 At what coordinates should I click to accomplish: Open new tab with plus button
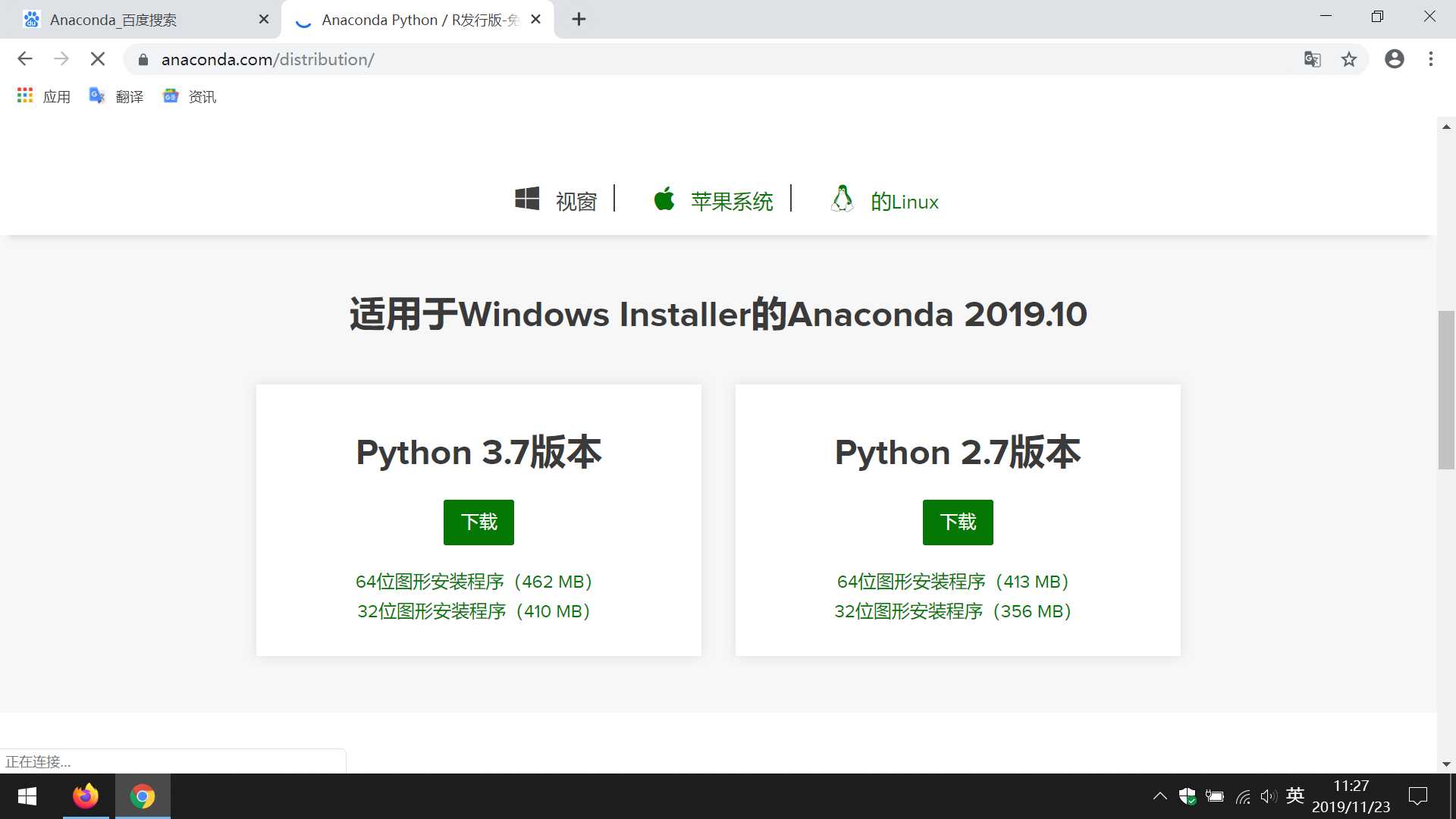point(579,20)
